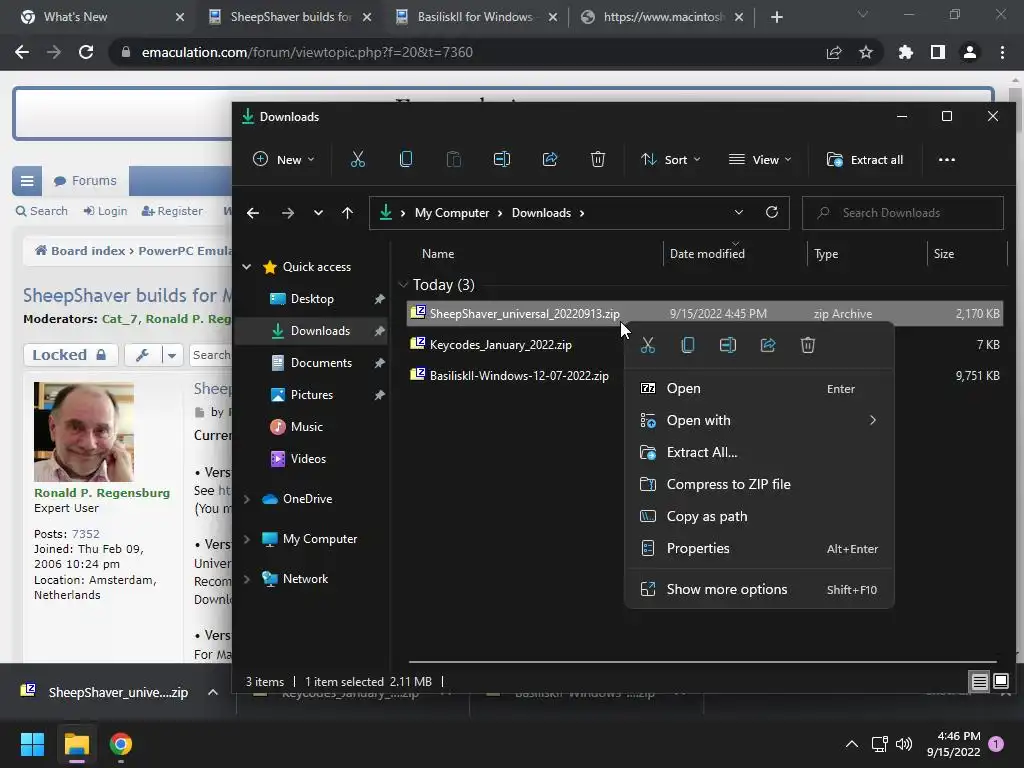
Task: Expand My Computer tree node
Action: coord(247,539)
